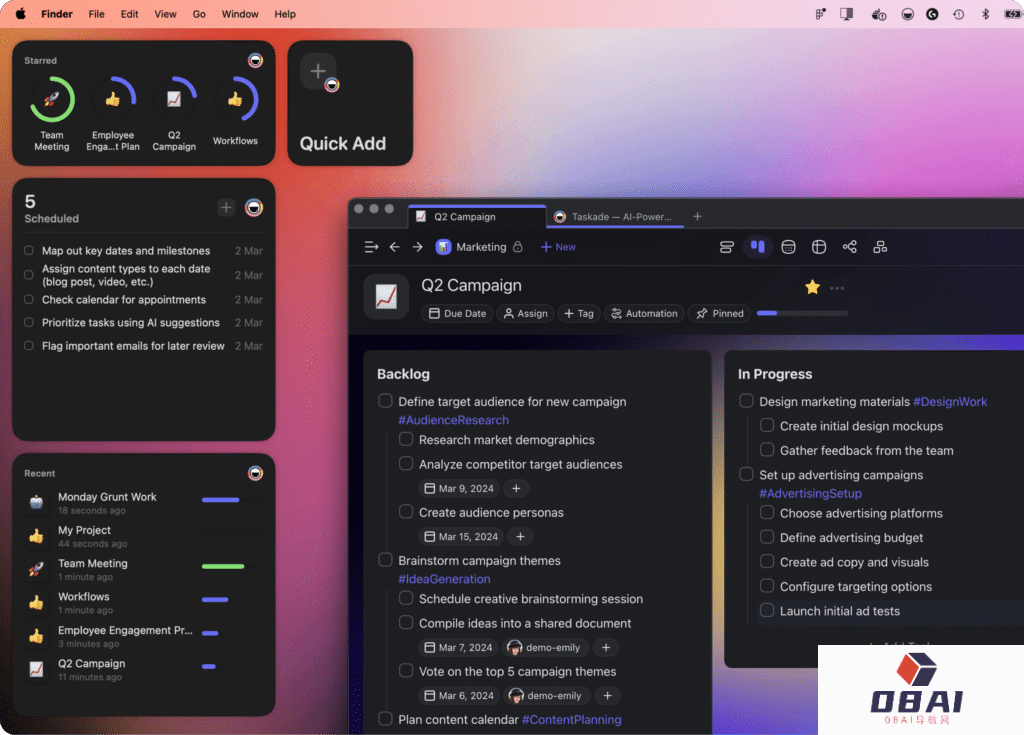Add a new browser tab with plus

tap(697, 216)
